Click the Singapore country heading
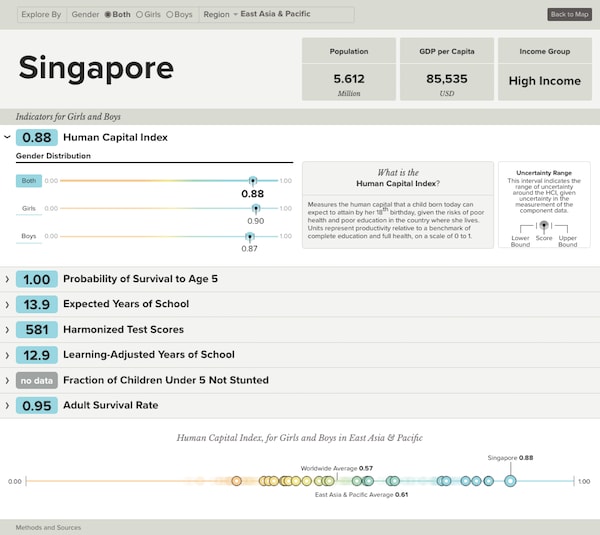Viewport: 600px width, 535px height. tap(96, 68)
